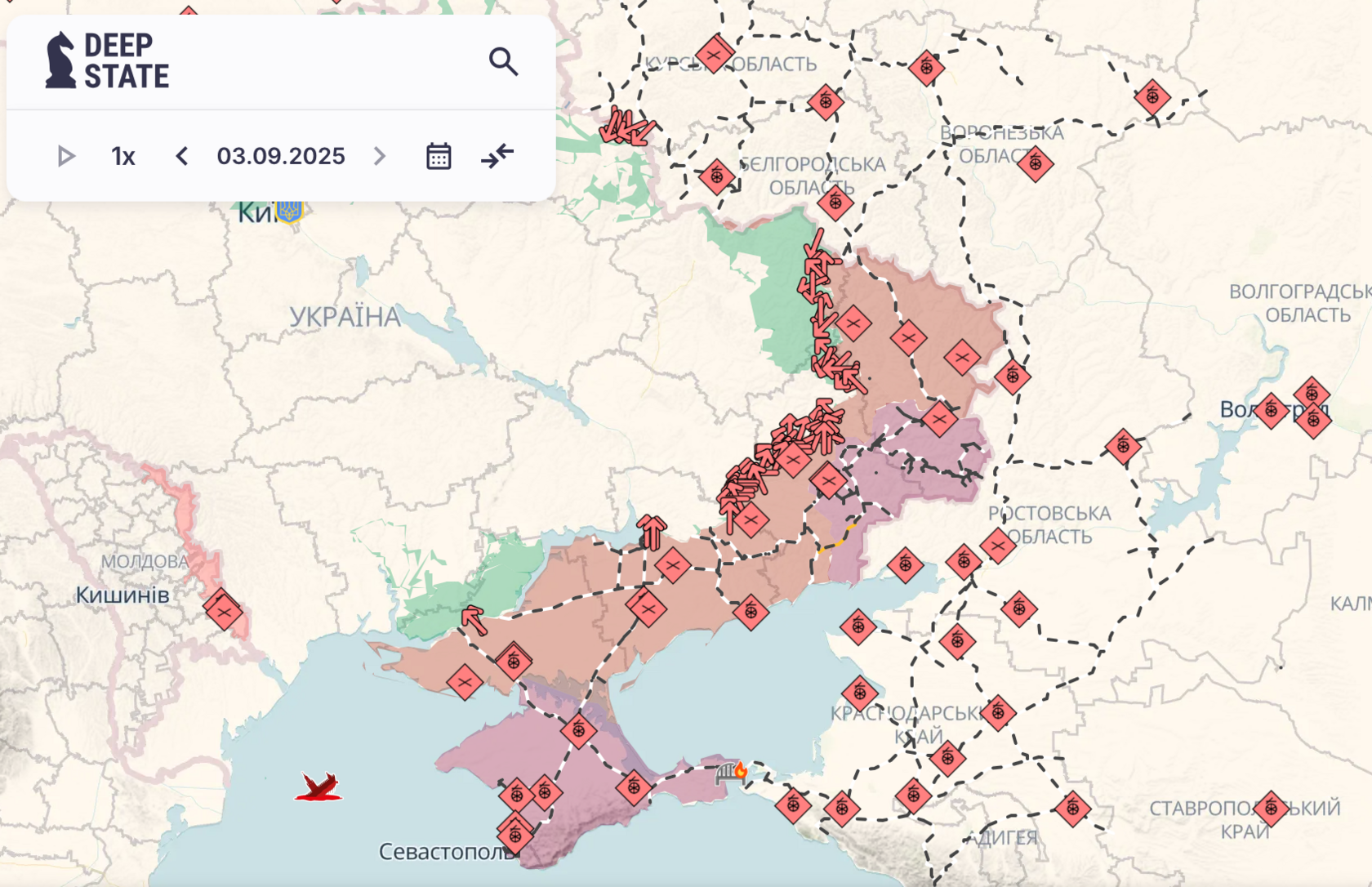This screenshot has width=1372, height=887.
Task: Click the АДИГЕЯ region label
Action: [1002, 838]
